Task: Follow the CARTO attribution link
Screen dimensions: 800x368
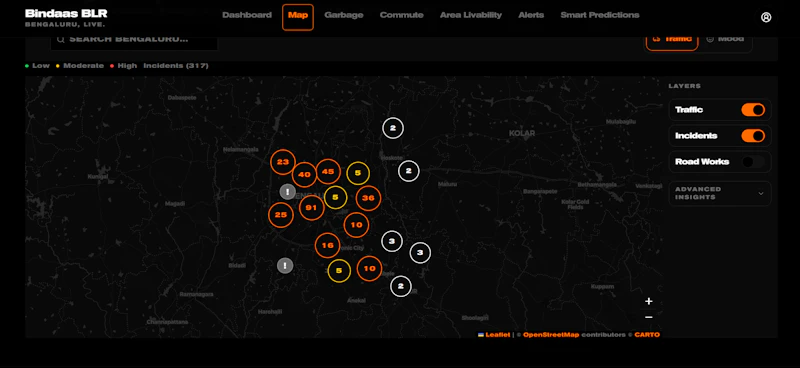Action: click(x=647, y=335)
